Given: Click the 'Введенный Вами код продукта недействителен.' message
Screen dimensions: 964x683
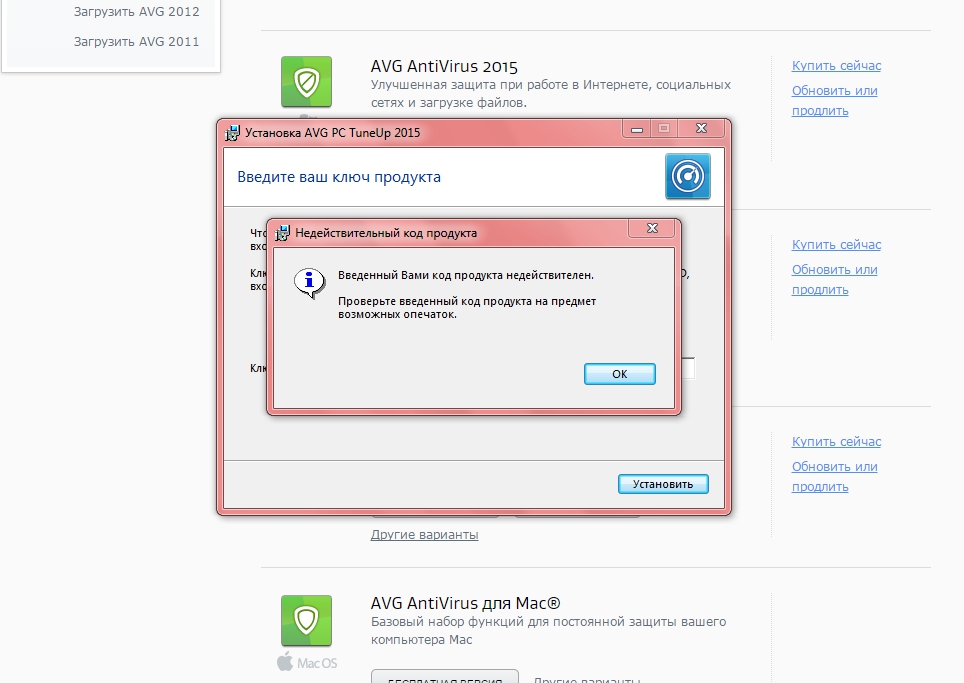Looking at the screenshot, I should pyautogui.click(x=466, y=275).
